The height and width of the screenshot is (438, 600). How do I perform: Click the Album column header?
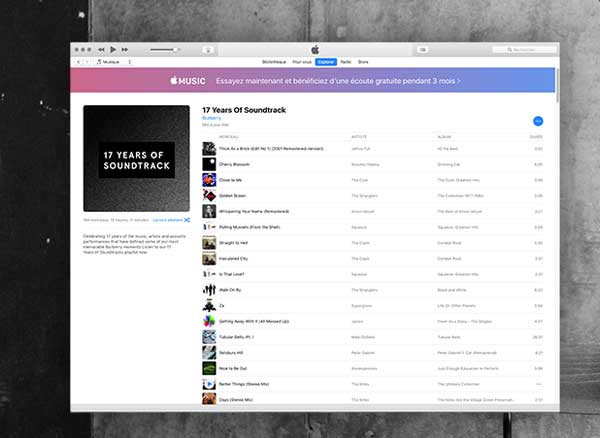tap(445, 137)
